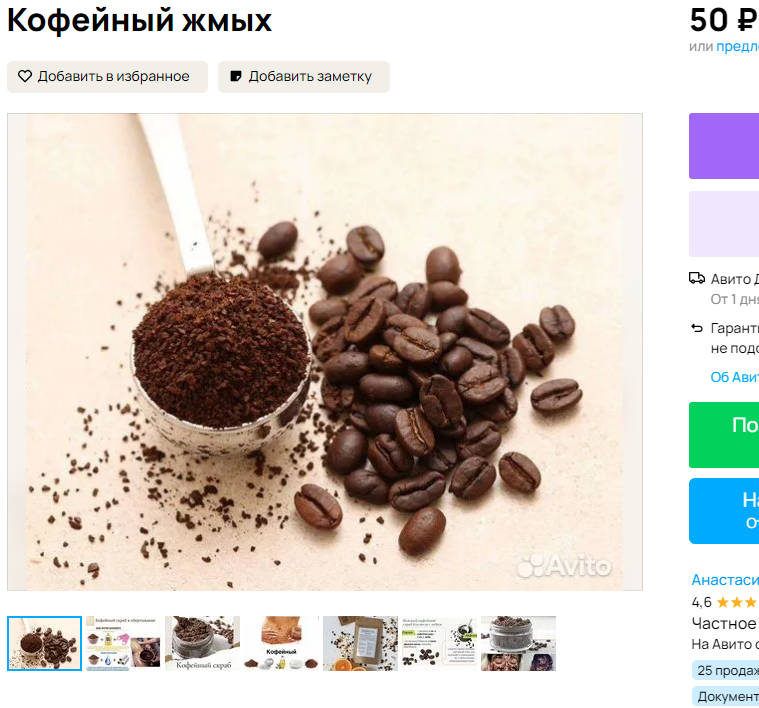759x708 pixels.
Task: Click the blue write message button
Action: tap(724, 511)
